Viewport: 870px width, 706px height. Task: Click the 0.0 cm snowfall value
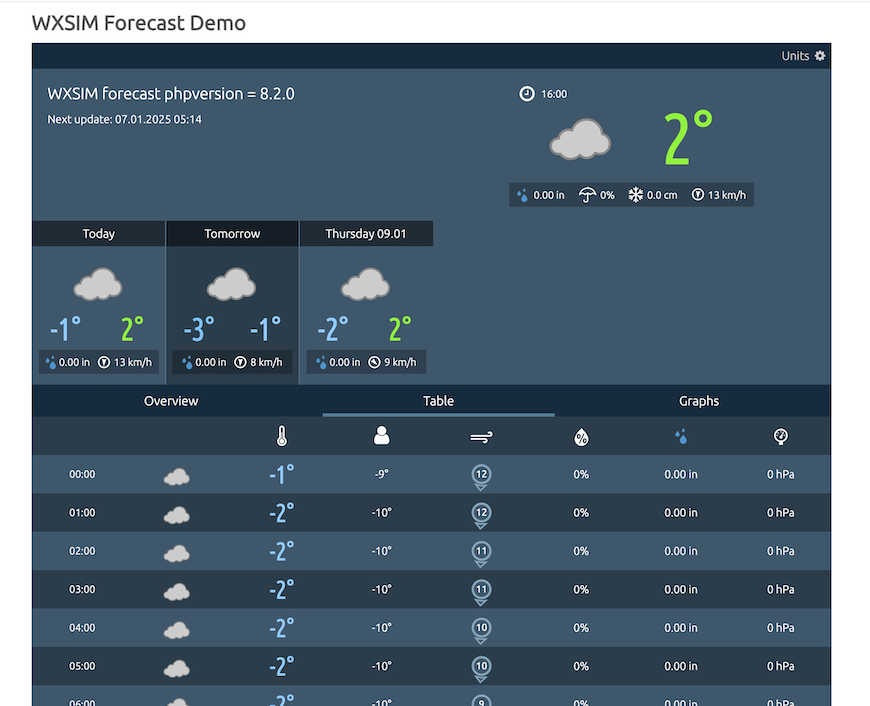662,195
